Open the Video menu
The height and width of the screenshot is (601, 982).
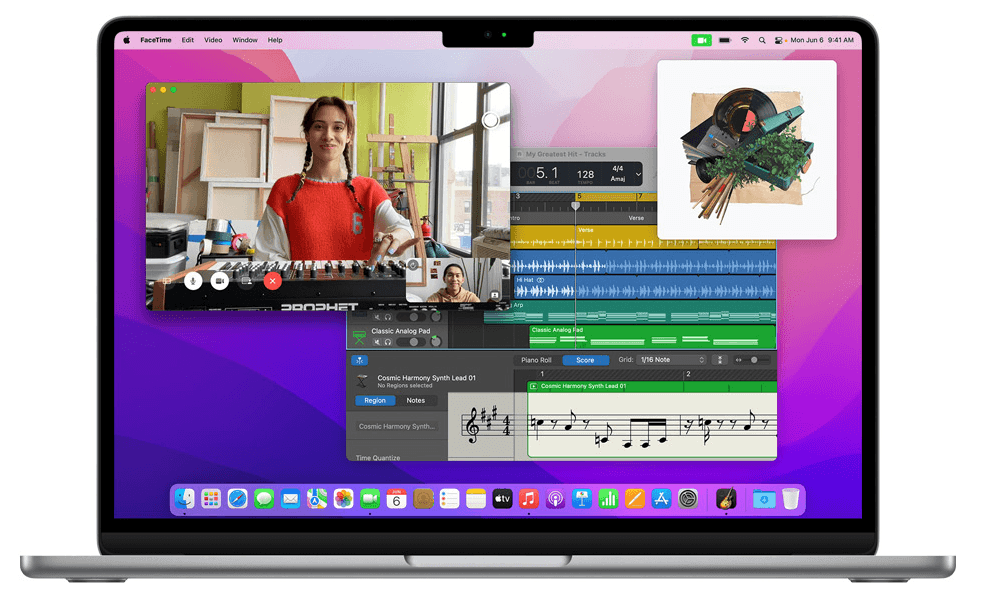point(213,40)
